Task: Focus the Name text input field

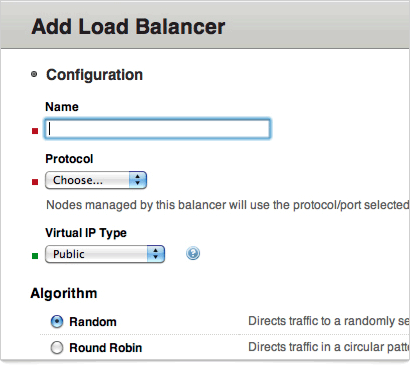Action: pos(157,129)
